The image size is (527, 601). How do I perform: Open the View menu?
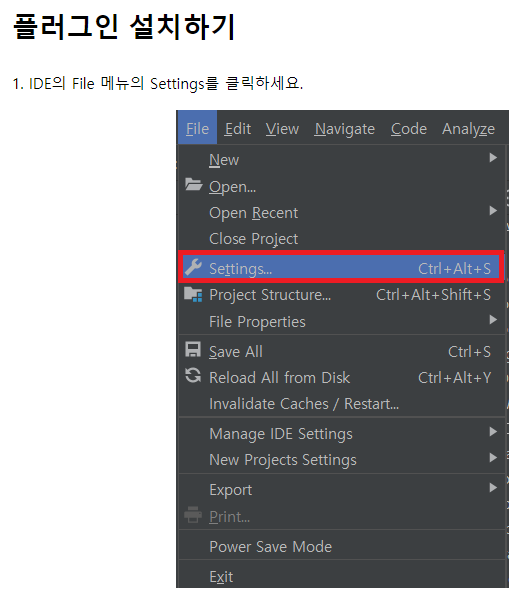pyautogui.click(x=282, y=128)
